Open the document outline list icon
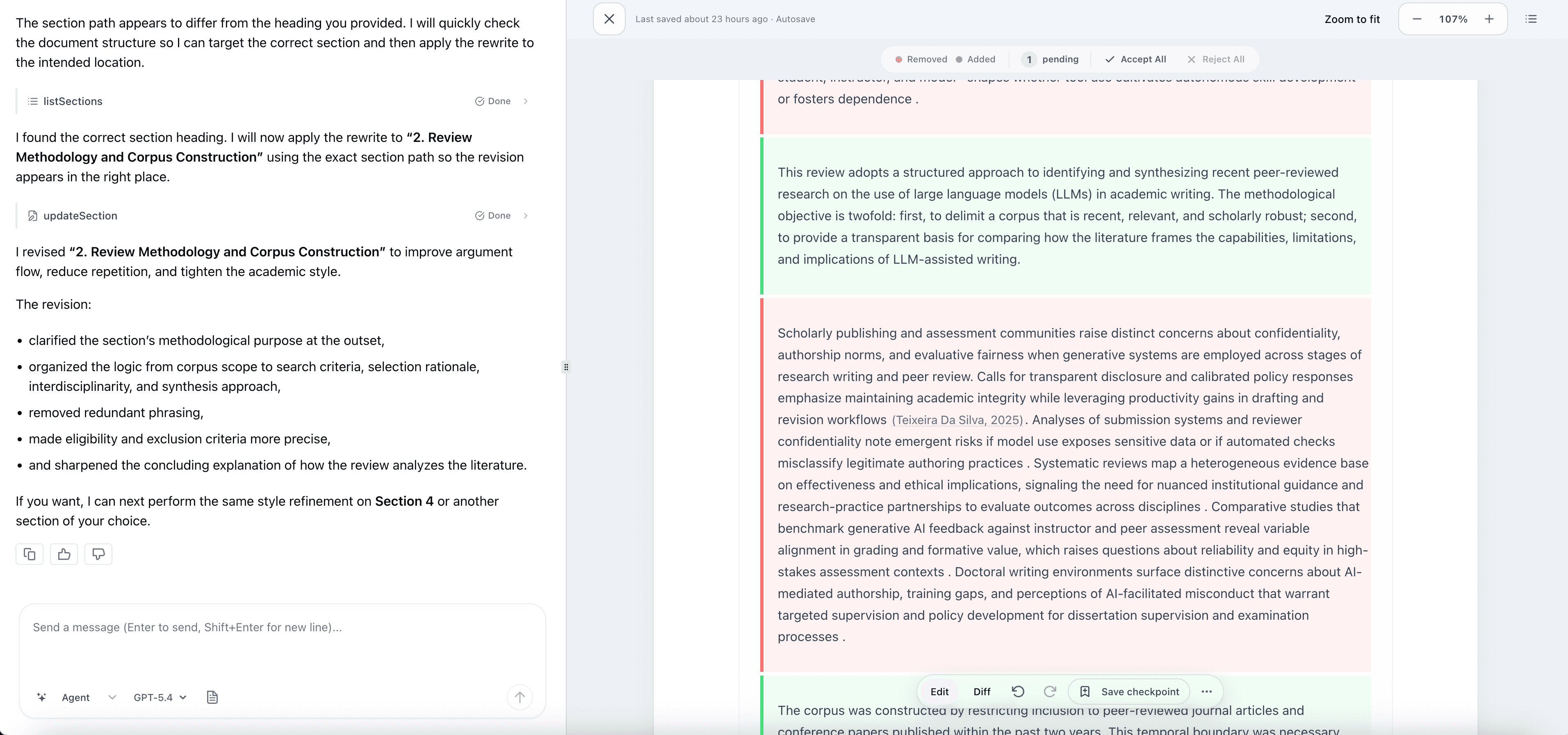1568x735 pixels. tap(1531, 19)
